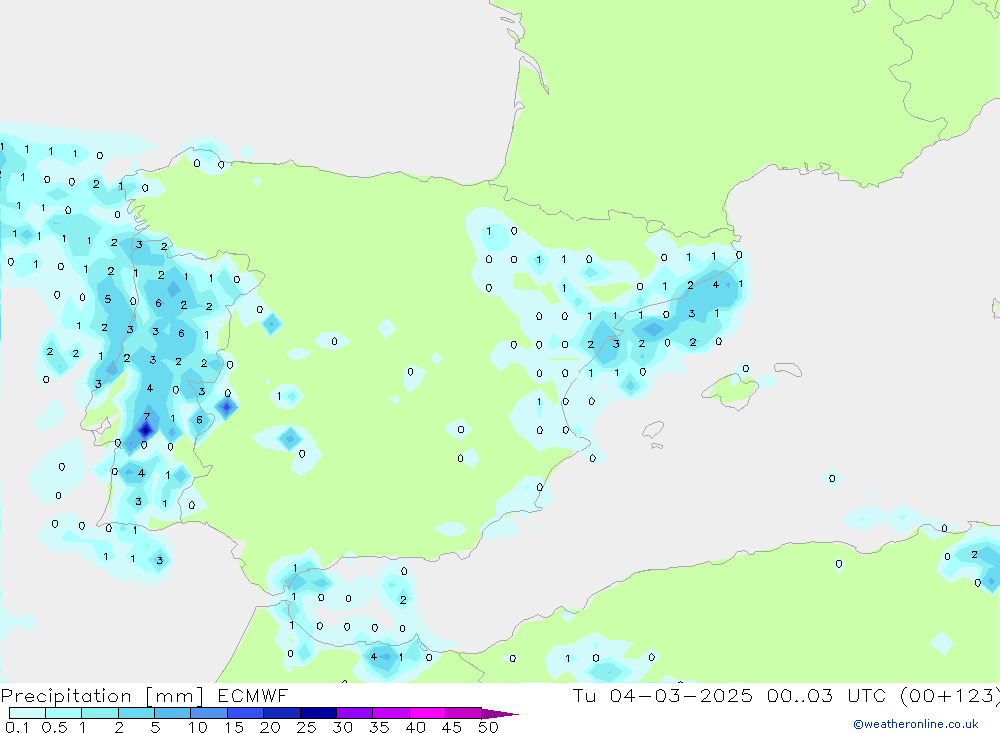Click the 30–35 mm violet swatch
The width and height of the screenshot is (1000, 733).
pos(355,713)
